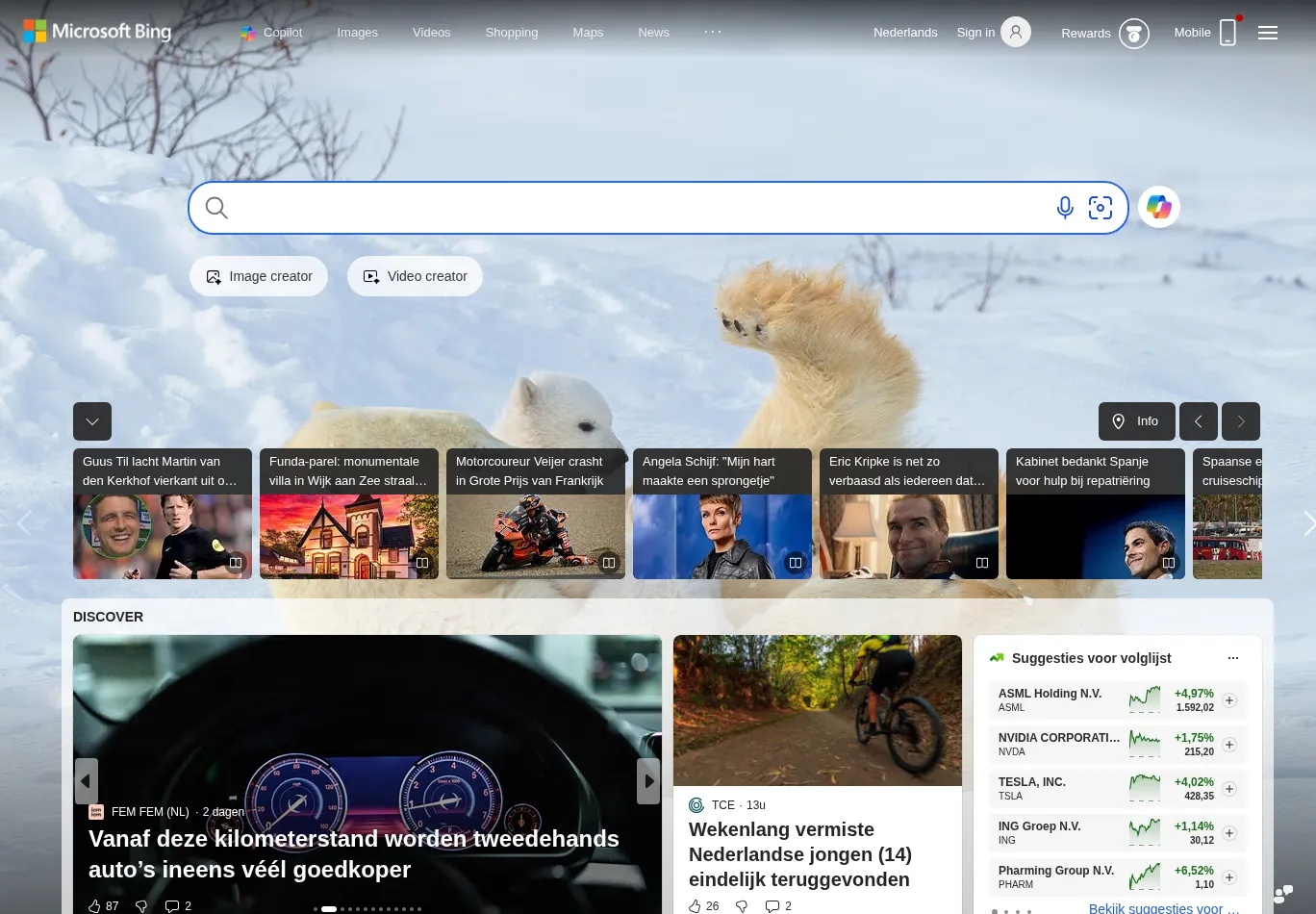Open Motorcoureur Veijer crasht card
This screenshot has height=914, width=1316.
[x=536, y=514]
